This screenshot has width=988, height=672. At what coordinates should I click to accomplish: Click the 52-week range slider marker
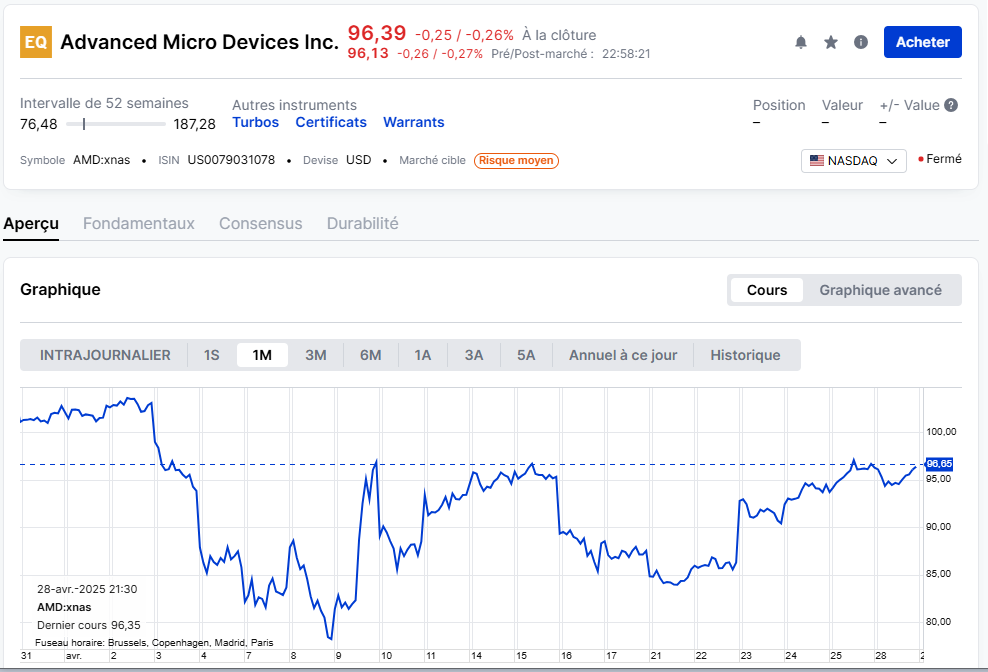tap(84, 124)
